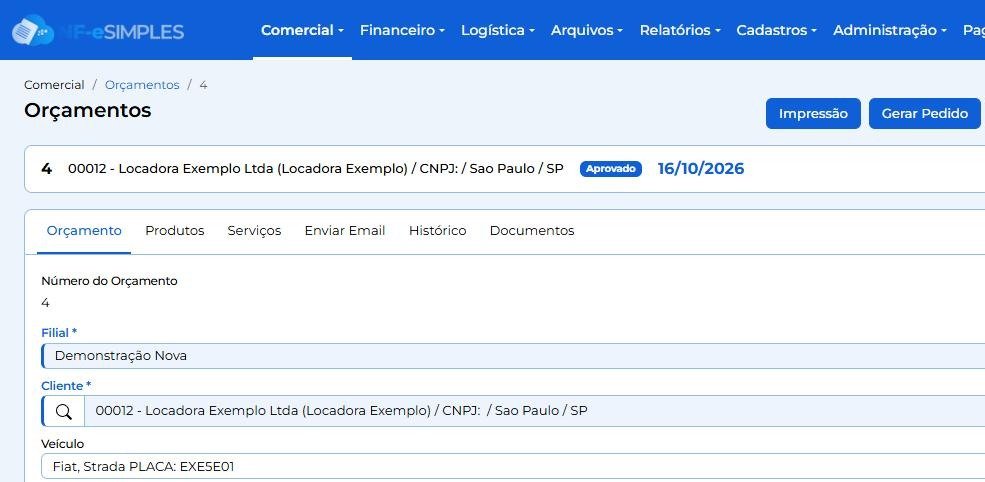Click the Gerar Pedido button

(x=925, y=114)
